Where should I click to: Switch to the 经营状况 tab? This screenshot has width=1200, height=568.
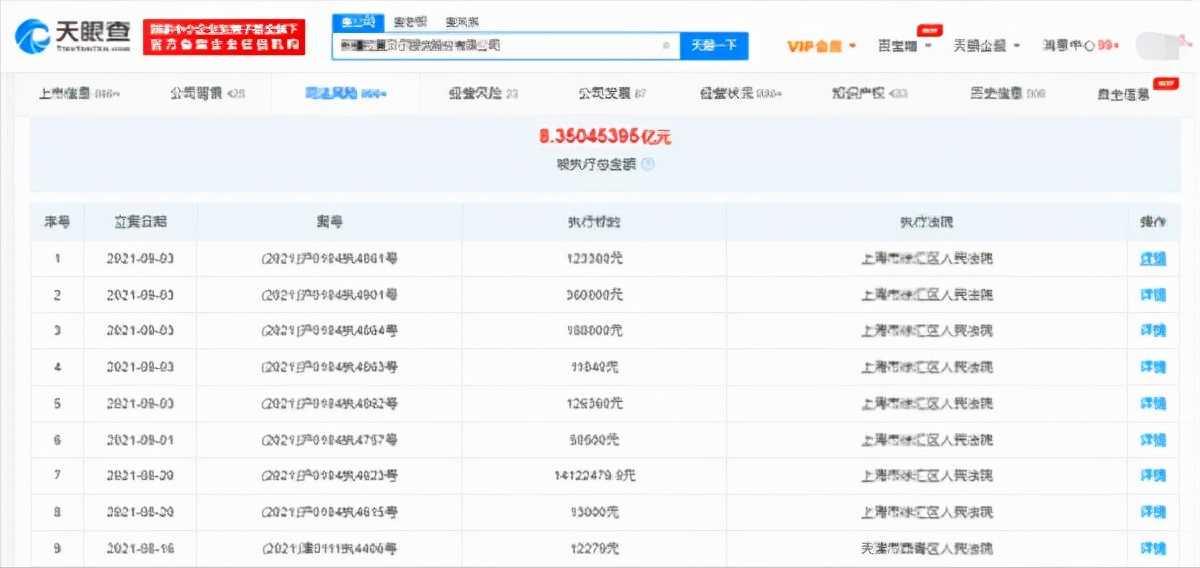click(741, 94)
